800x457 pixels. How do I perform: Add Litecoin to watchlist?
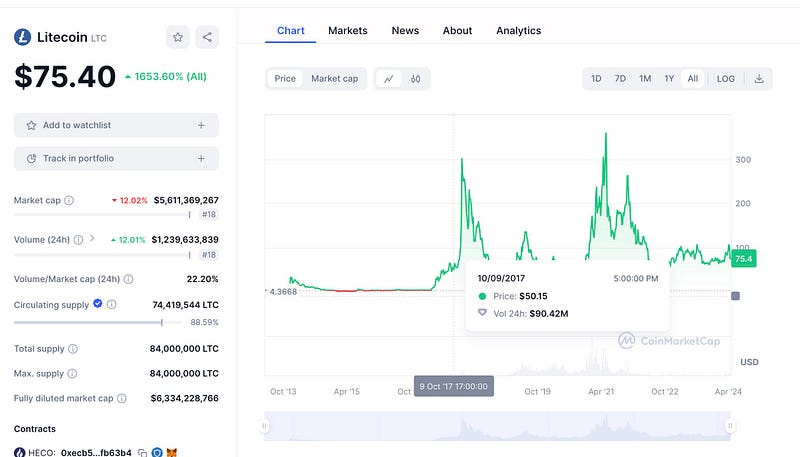coord(116,125)
